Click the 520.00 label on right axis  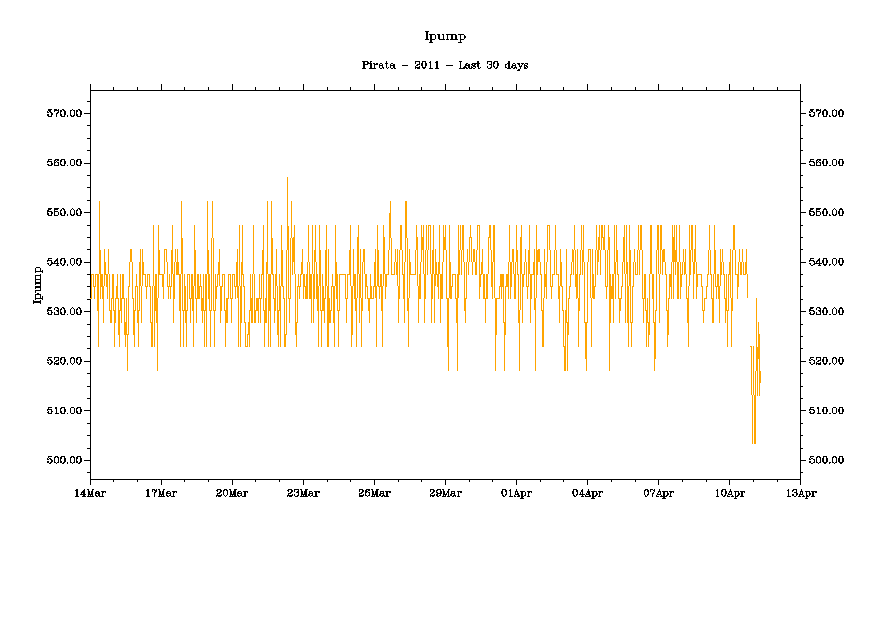pos(826,361)
